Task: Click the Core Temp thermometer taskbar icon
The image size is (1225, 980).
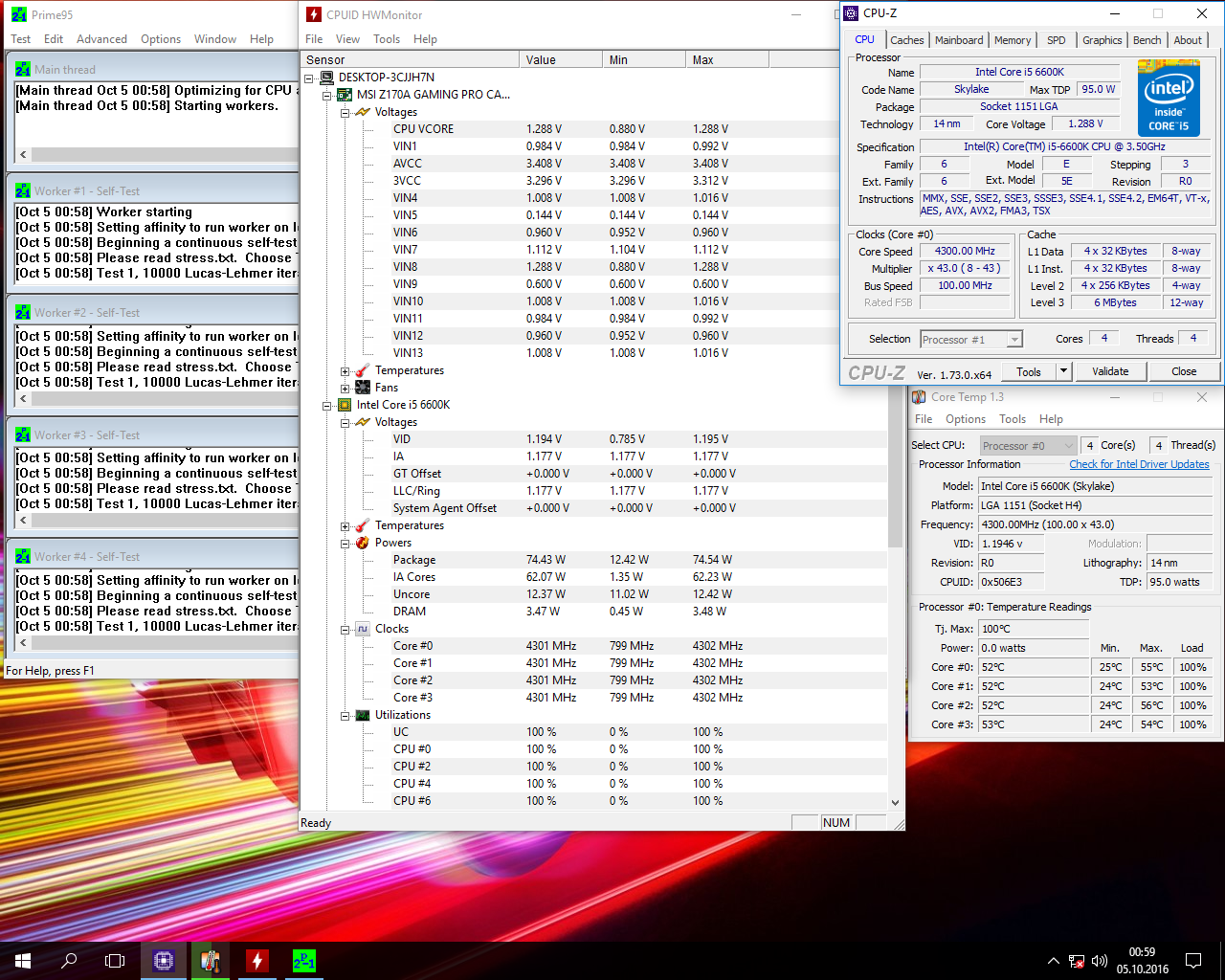Action: pos(211,961)
